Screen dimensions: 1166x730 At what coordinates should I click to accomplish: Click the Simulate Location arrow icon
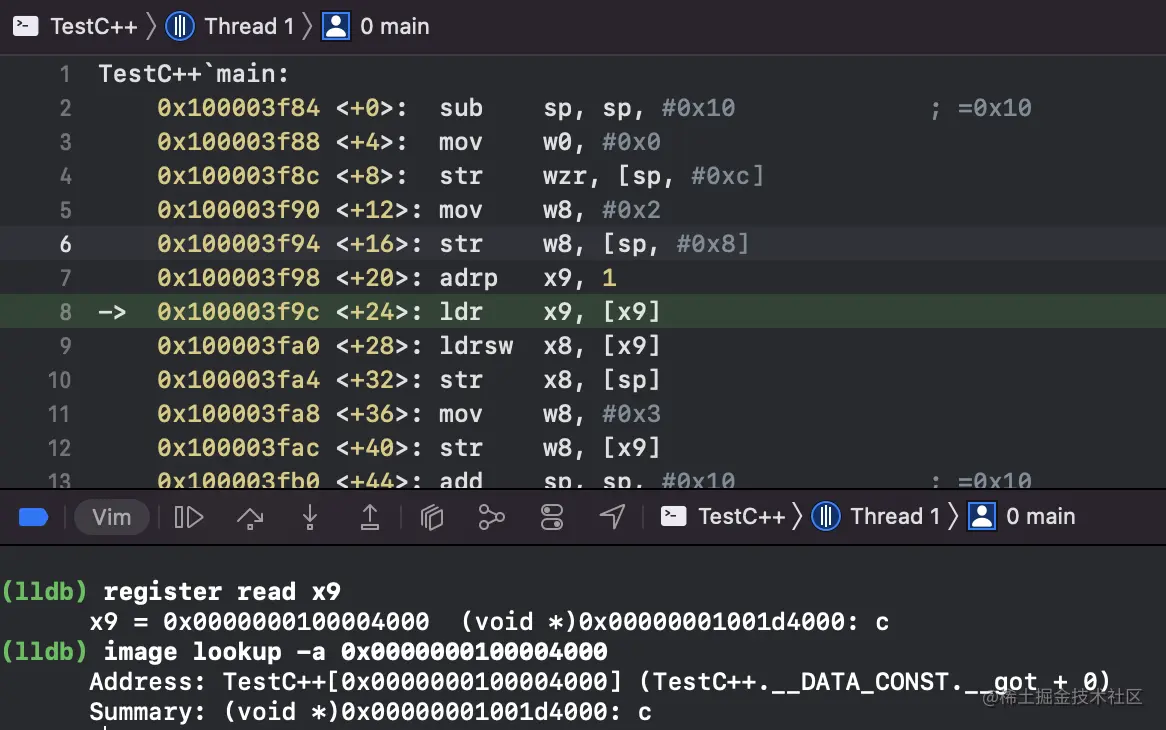tap(612, 517)
